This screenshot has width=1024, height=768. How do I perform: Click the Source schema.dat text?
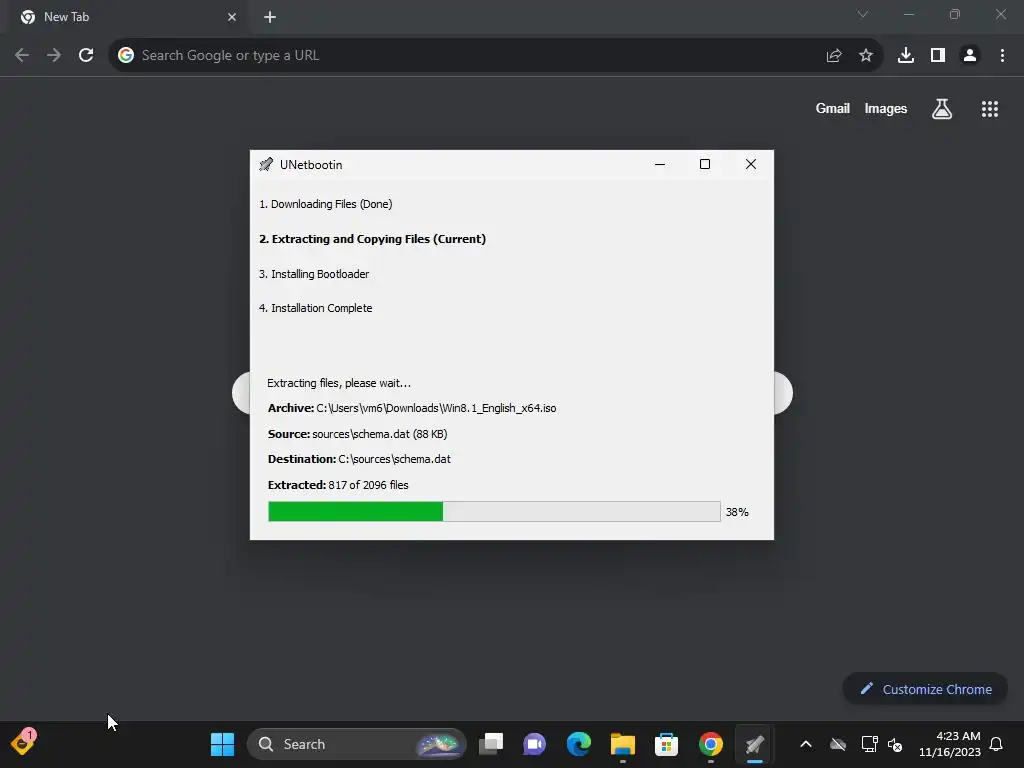(x=357, y=434)
